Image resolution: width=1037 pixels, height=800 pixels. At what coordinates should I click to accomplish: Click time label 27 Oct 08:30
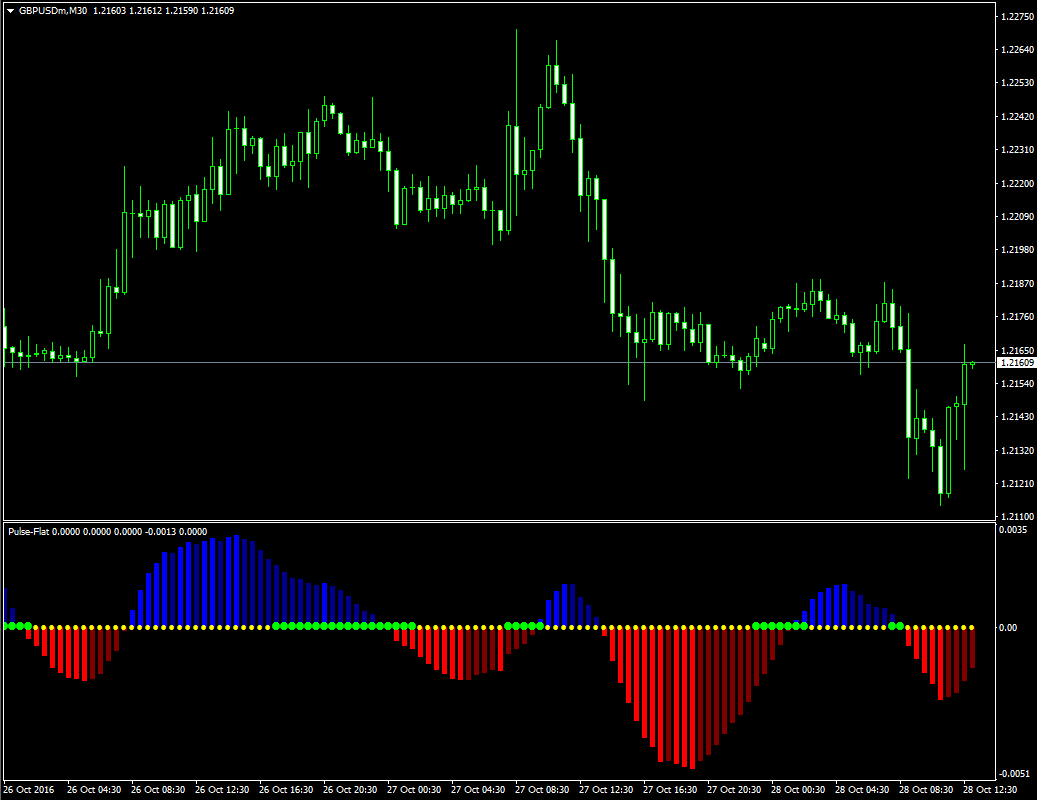click(542, 789)
